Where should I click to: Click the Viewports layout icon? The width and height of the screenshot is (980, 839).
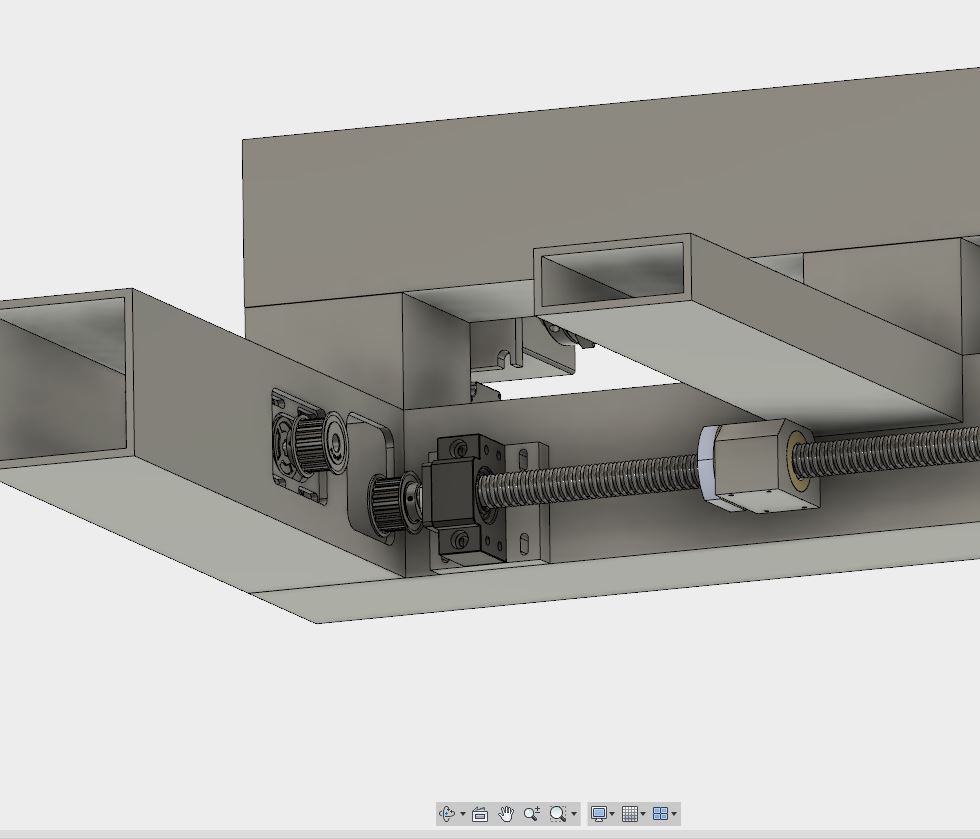(x=660, y=814)
